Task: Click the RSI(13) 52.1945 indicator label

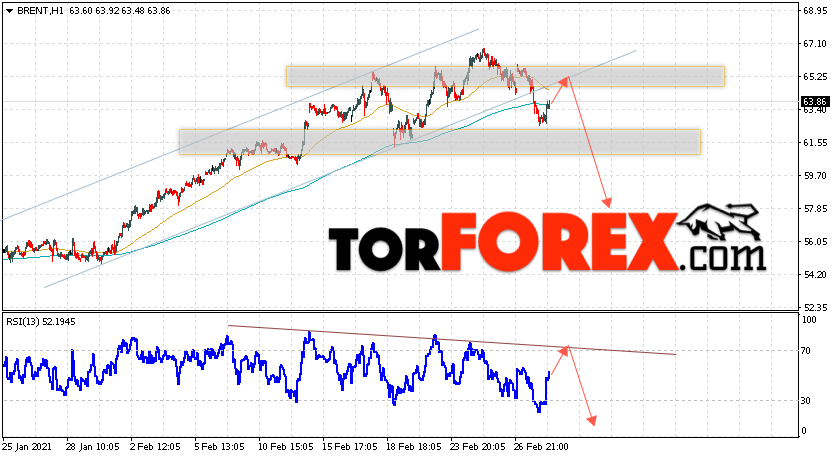Action: pos(41,322)
